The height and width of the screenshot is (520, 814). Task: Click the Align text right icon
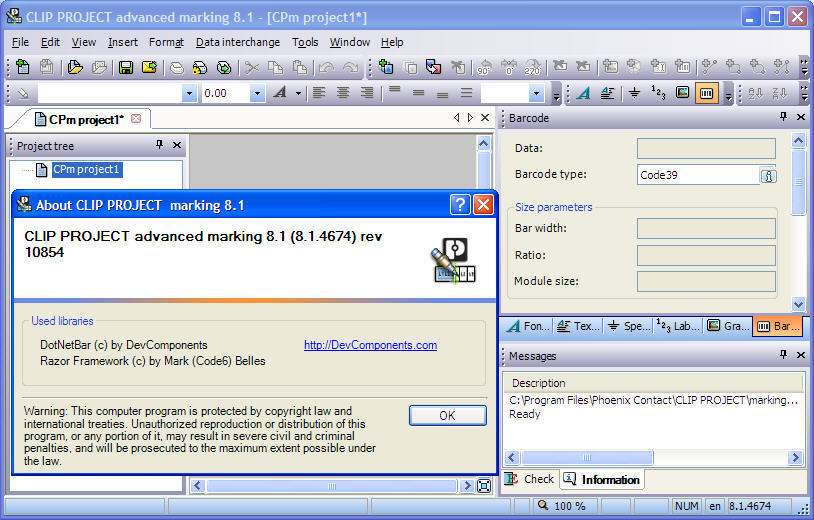coord(367,93)
